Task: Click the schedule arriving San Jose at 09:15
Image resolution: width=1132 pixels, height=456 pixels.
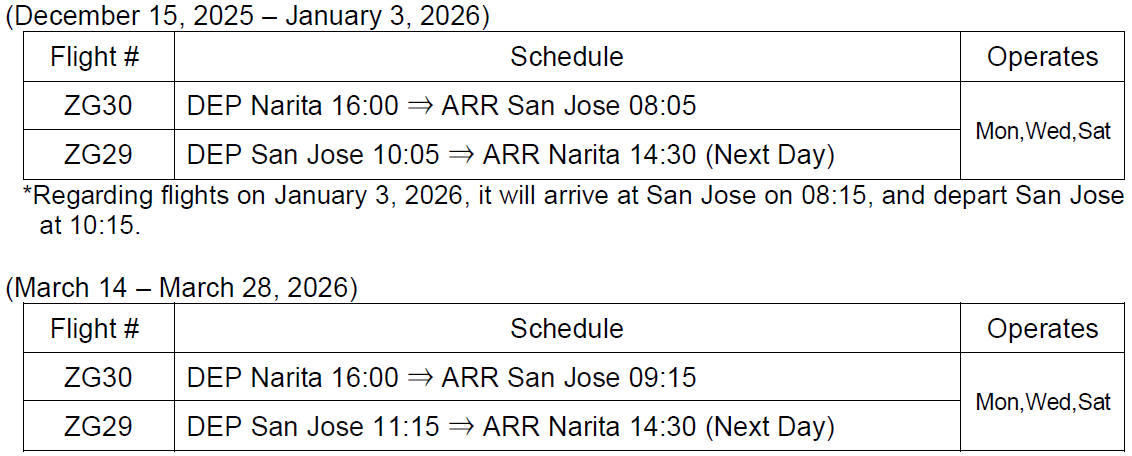Action: tap(441, 378)
